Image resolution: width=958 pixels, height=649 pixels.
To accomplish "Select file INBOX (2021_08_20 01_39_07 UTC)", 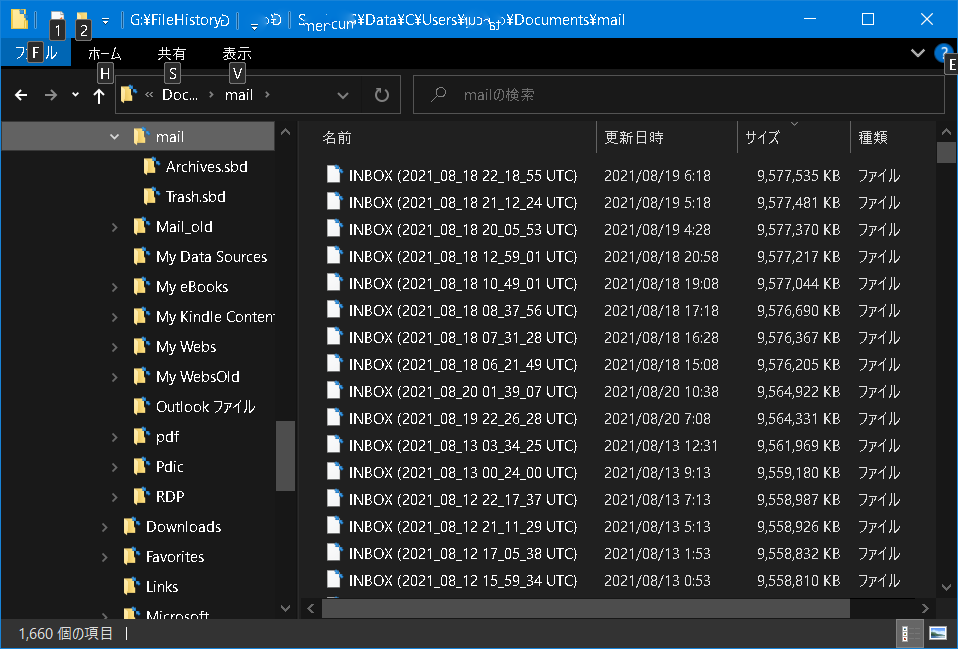I will (463, 391).
